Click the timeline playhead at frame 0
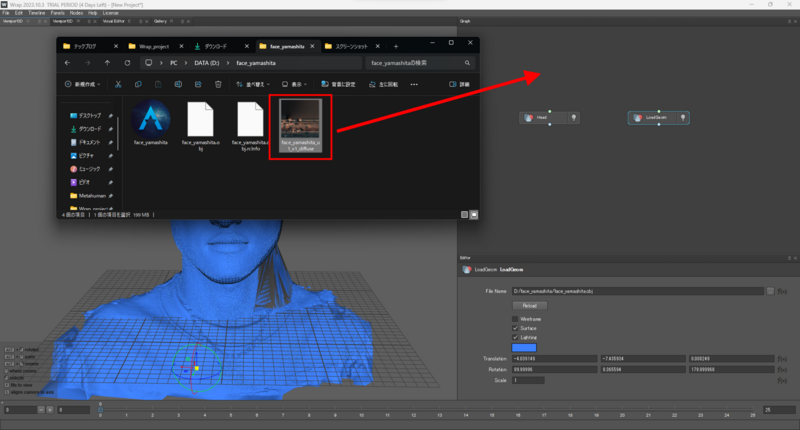Screen dimensions: 800x430 pyautogui.click(x=101, y=409)
